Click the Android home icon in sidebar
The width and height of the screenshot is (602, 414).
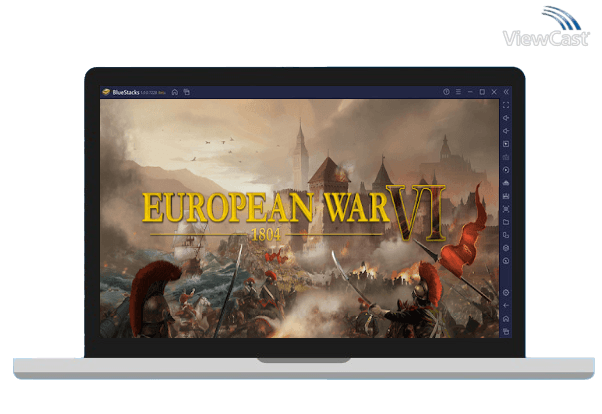(506, 319)
